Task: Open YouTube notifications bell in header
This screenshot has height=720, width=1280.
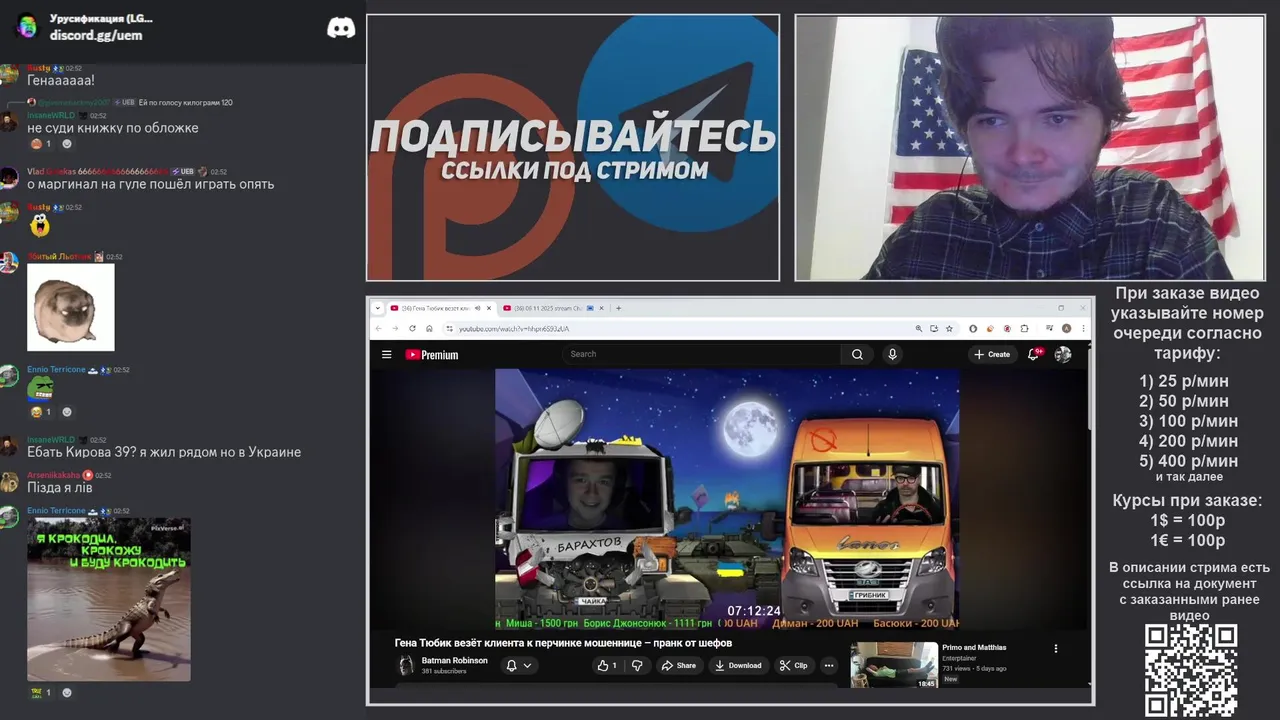Action: pos(1036,354)
